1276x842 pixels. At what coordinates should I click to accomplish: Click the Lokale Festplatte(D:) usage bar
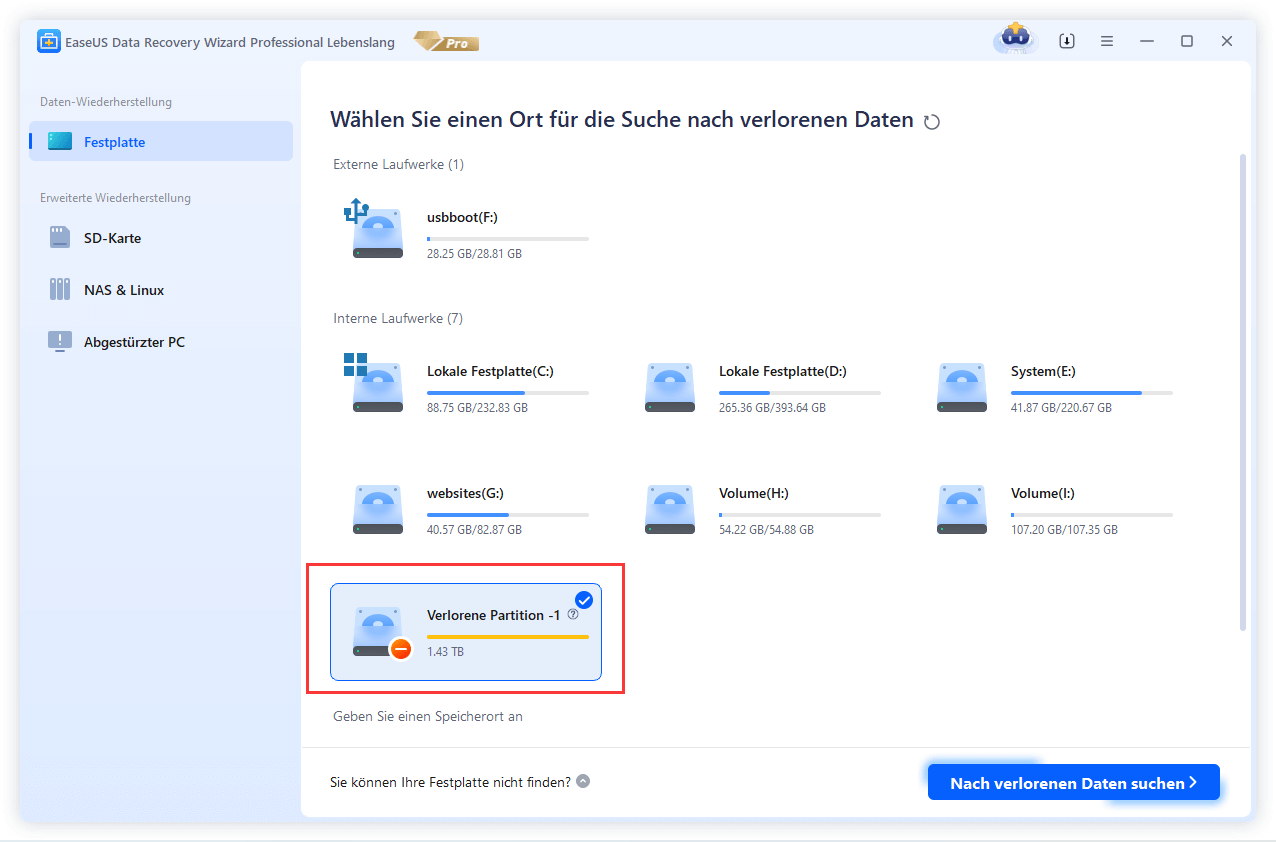[x=800, y=393]
